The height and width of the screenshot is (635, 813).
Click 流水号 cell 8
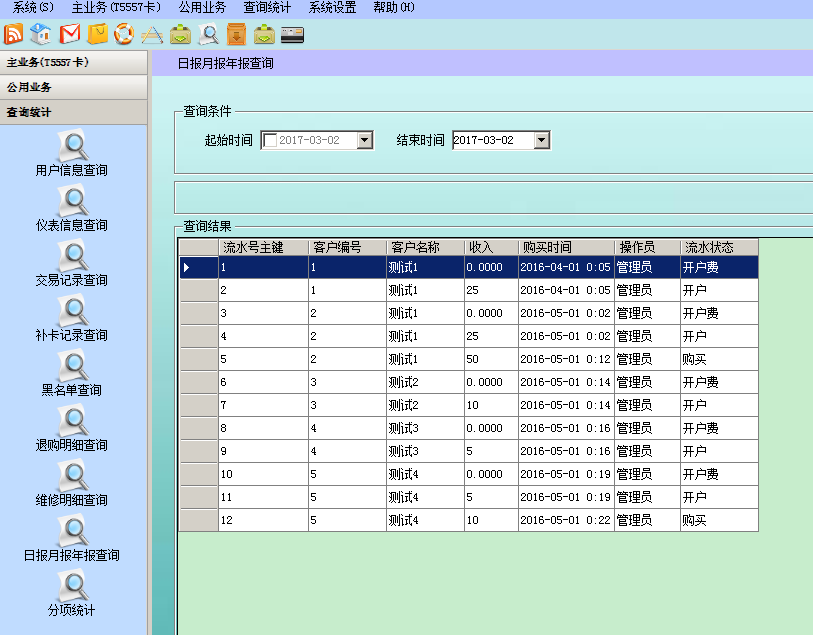pos(263,428)
